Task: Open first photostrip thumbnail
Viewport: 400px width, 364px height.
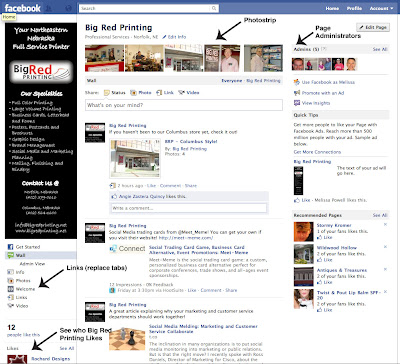Action: [x=104, y=58]
